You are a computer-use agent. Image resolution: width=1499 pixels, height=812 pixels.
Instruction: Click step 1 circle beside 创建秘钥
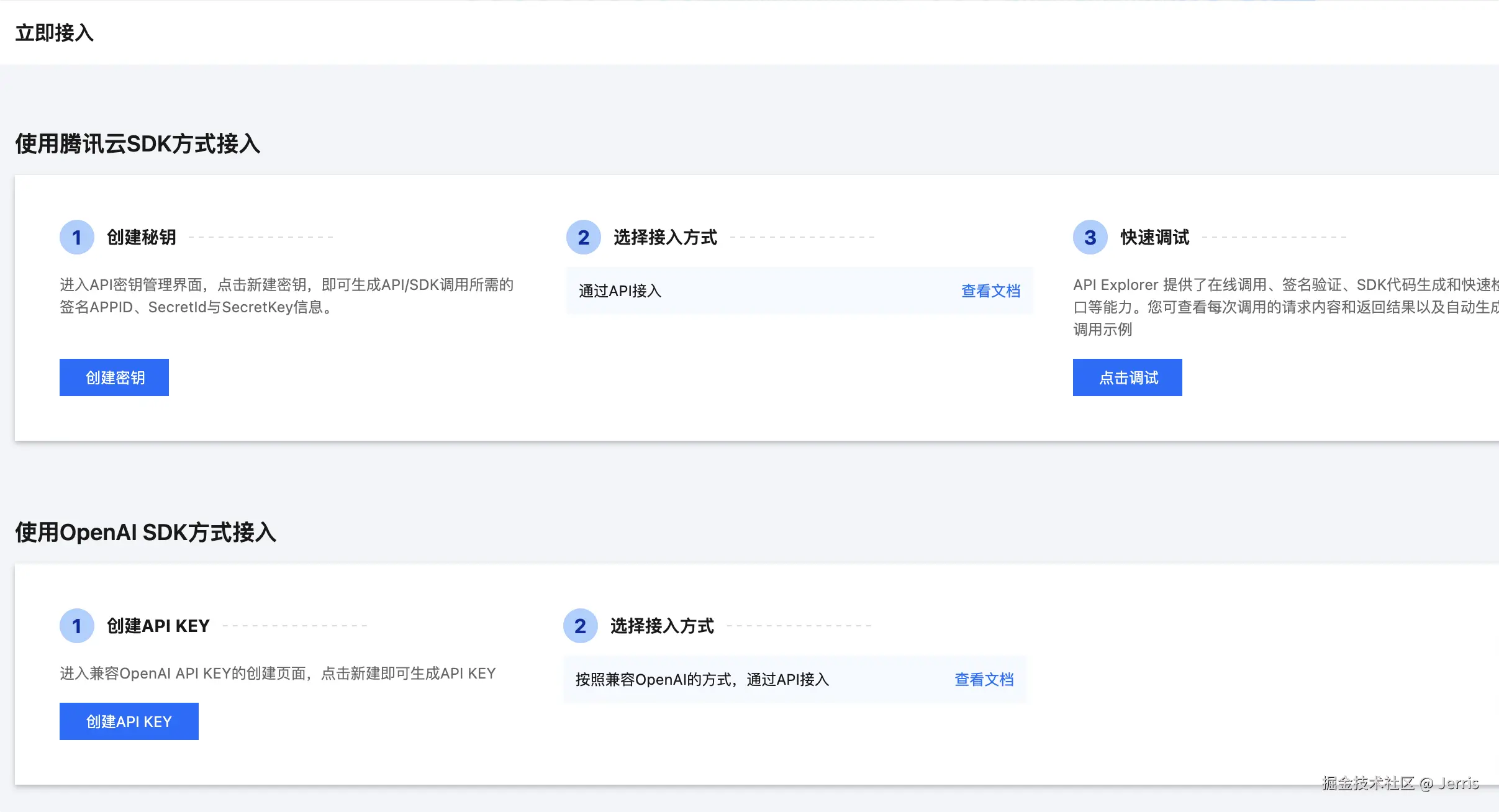[76, 237]
